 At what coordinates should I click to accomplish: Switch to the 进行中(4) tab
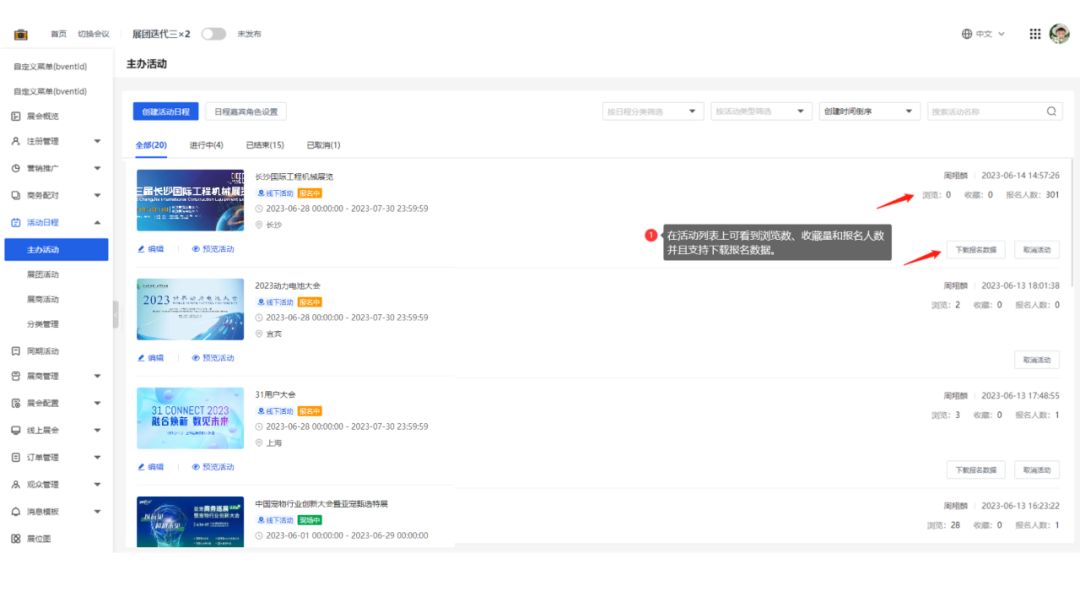click(206, 145)
